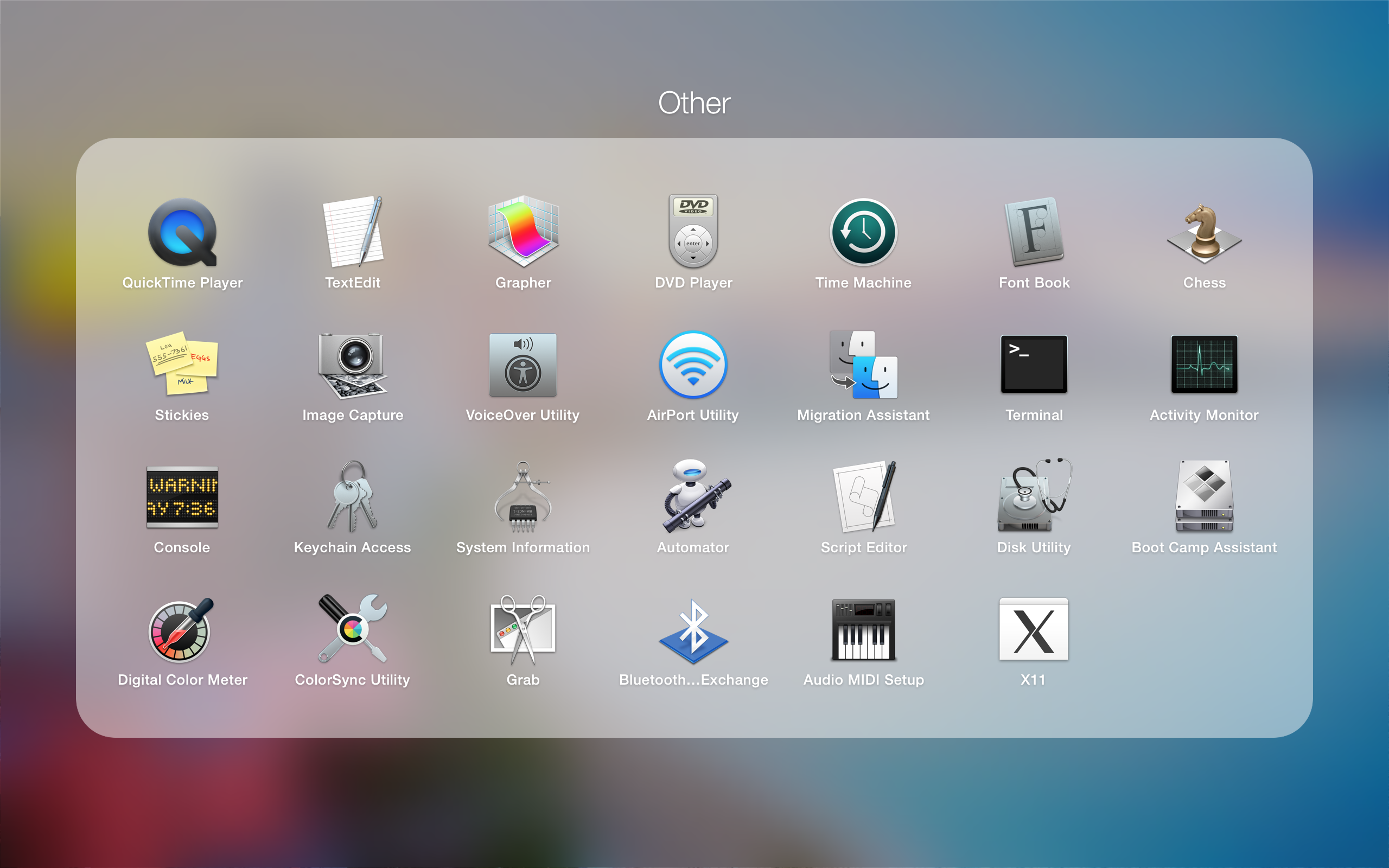Screen dimensions: 1389x868
Task: Open the Chess knight icon
Action: (1204, 233)
